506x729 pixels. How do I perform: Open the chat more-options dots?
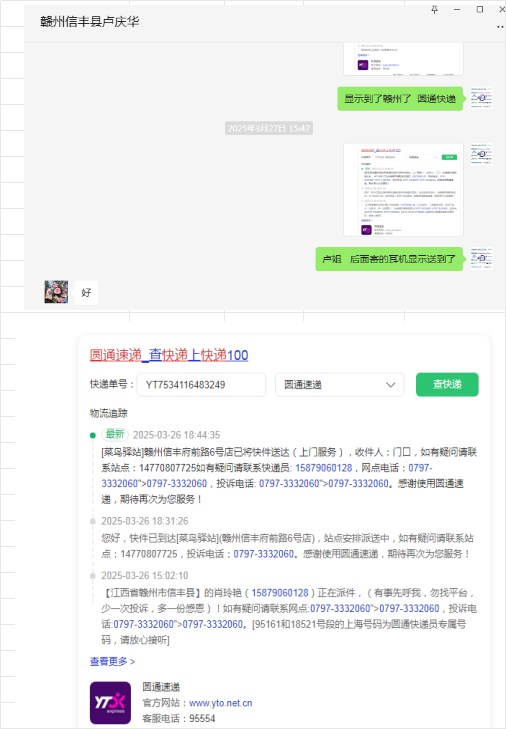coord(501,27)
